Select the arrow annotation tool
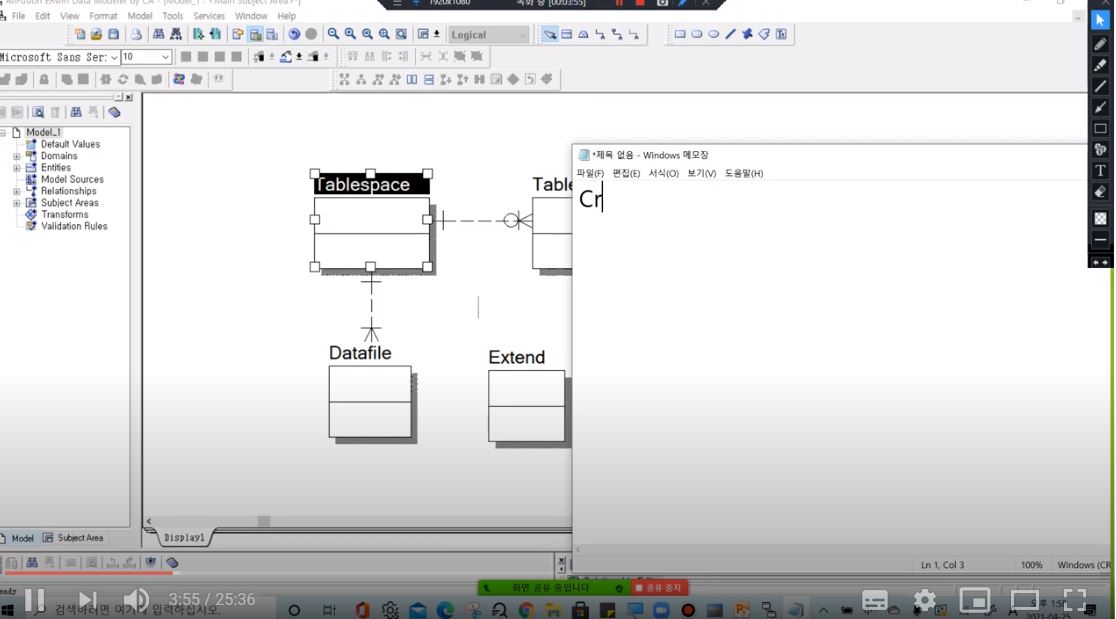Image resolution: width=1116 pixels, height=619 pixels. [1100, 107]
